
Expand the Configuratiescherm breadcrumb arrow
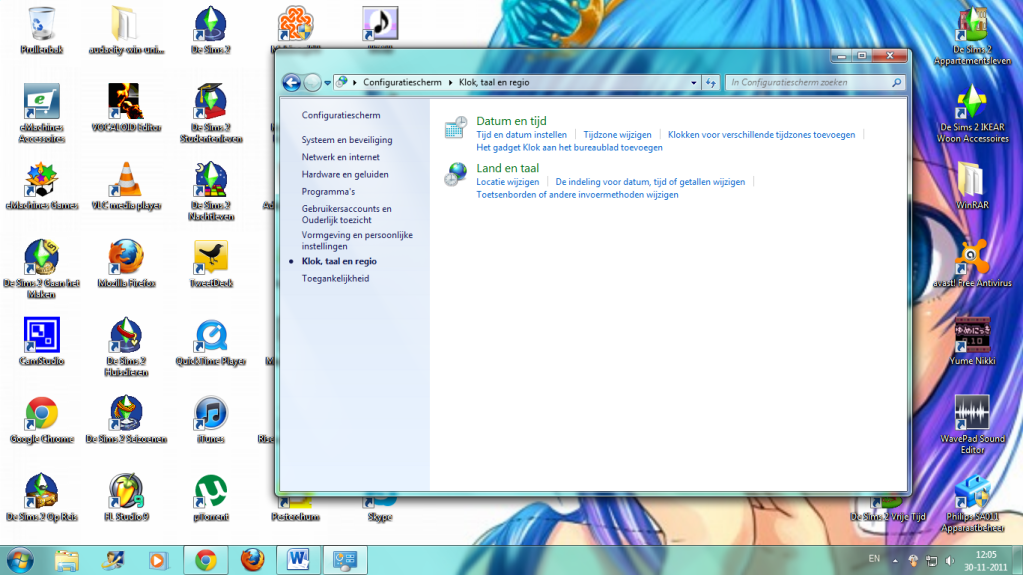click(450, 83)
